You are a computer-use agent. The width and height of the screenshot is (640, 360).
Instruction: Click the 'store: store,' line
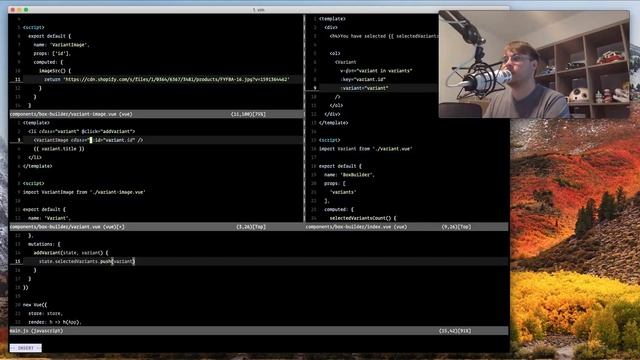45,313
